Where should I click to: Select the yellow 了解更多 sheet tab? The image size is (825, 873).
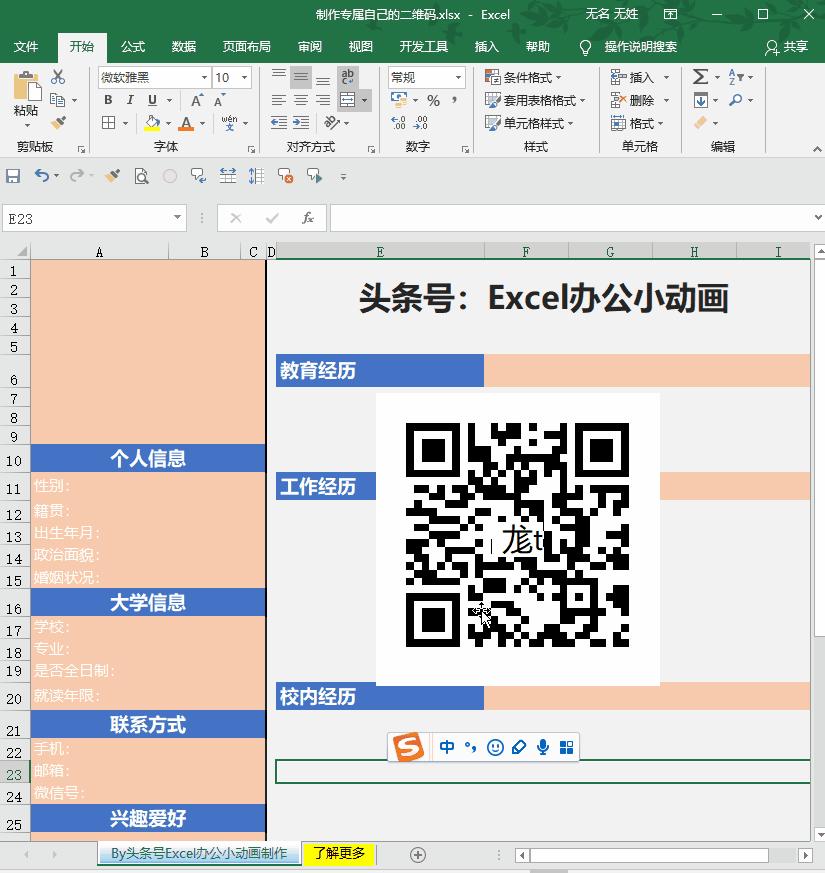tap(338, 855)
